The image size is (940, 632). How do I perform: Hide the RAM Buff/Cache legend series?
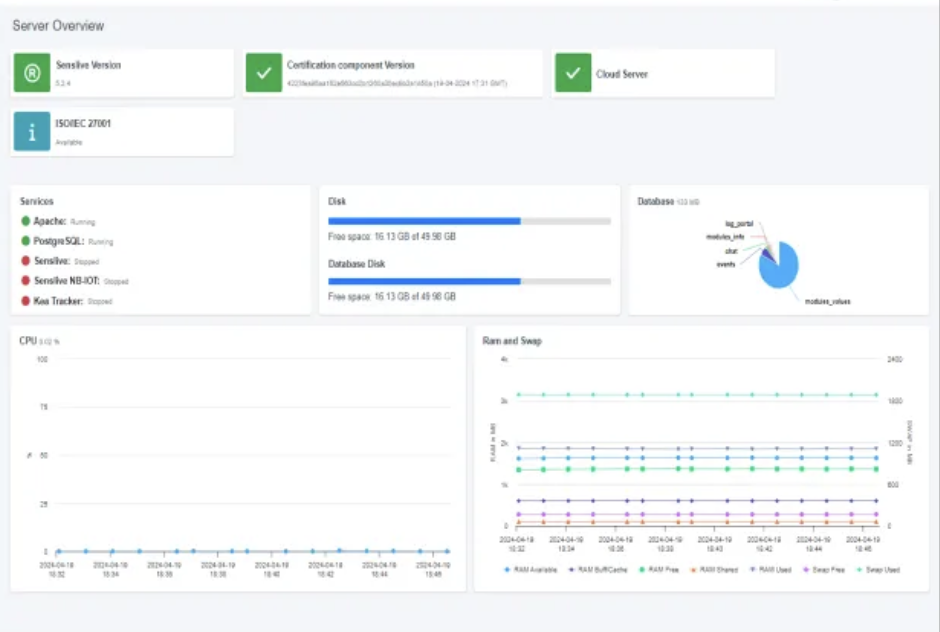597,570
